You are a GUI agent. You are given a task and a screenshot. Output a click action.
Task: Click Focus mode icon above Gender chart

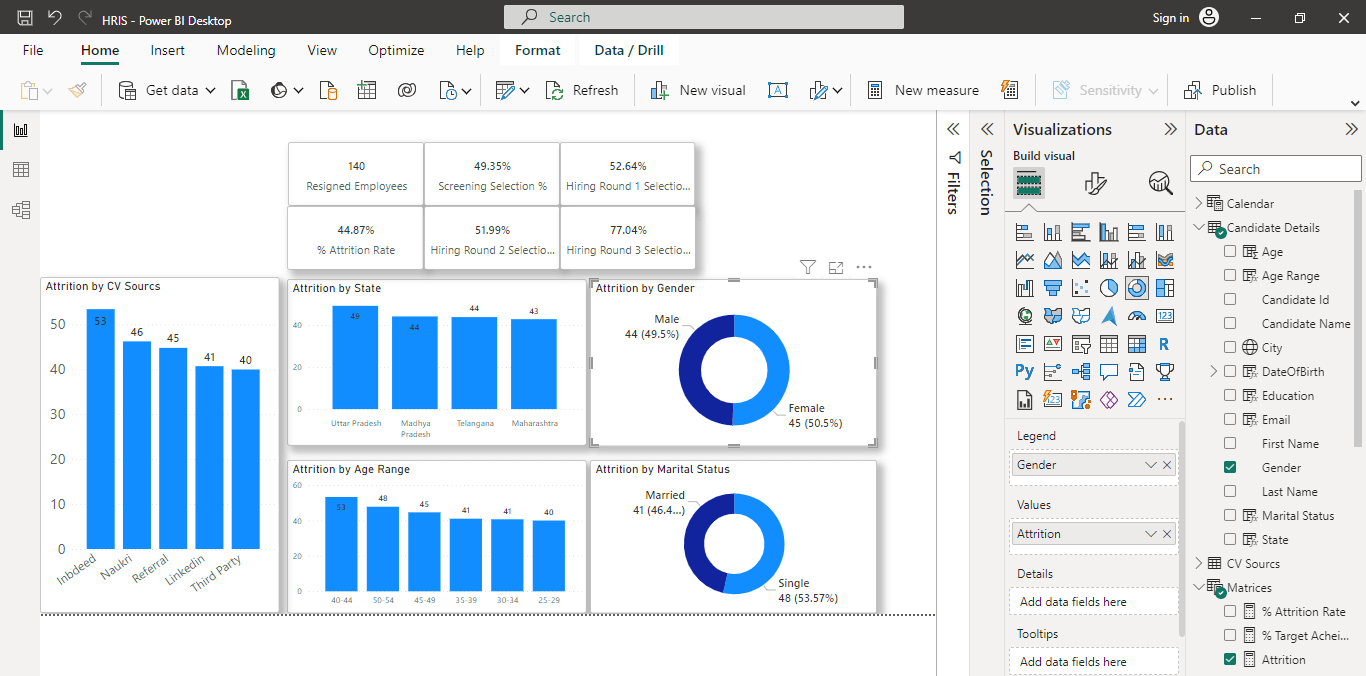pos(836,267)
